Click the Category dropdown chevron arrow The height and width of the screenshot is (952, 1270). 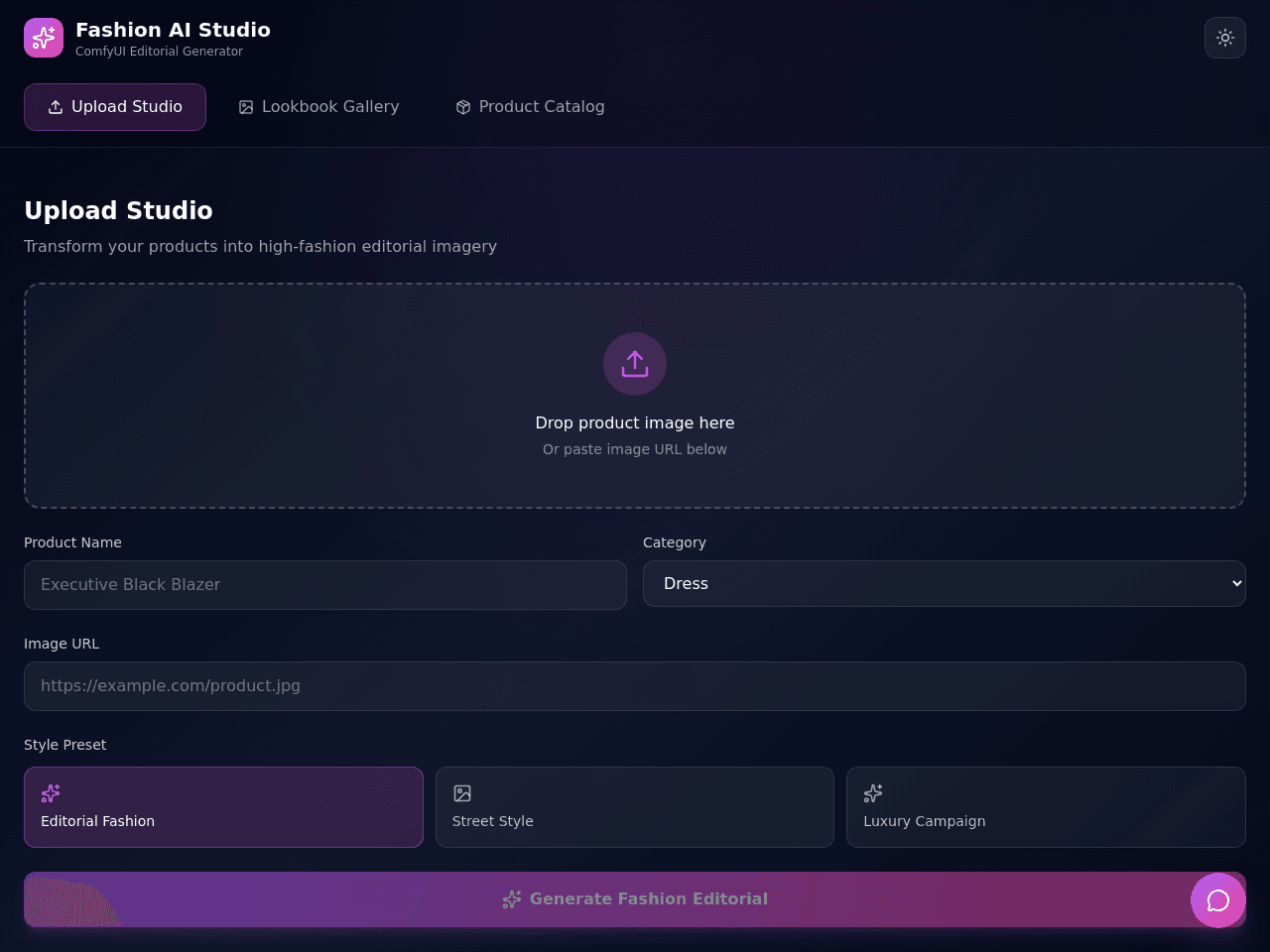coord(1236,583)
